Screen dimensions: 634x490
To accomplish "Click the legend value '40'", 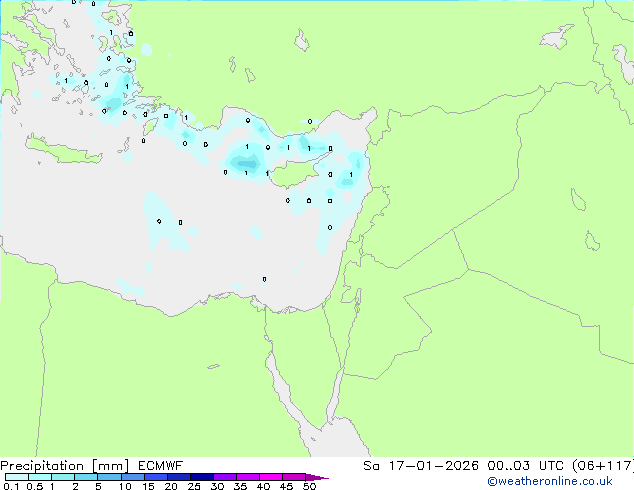I will coord(263,486).
